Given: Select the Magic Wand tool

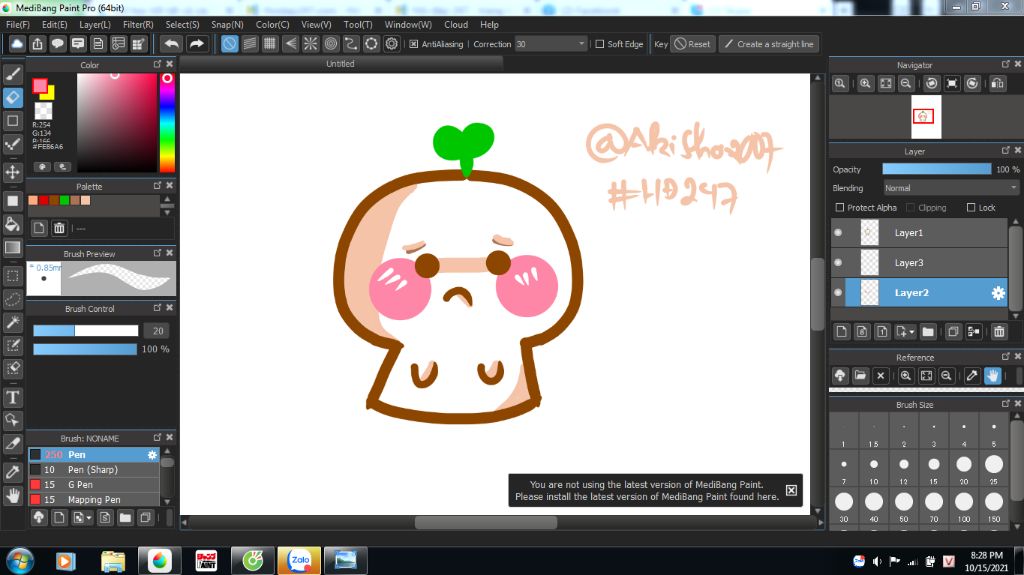Looking at the screenshot, I should coord(12,322).
